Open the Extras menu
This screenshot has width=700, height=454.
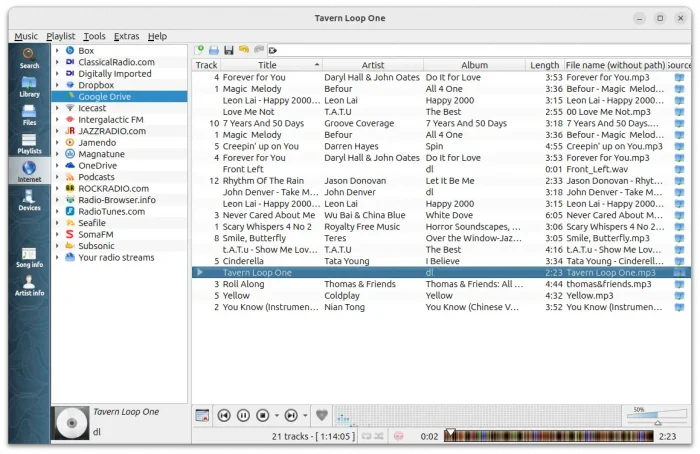pyautogui.click(x=126, y=36)
